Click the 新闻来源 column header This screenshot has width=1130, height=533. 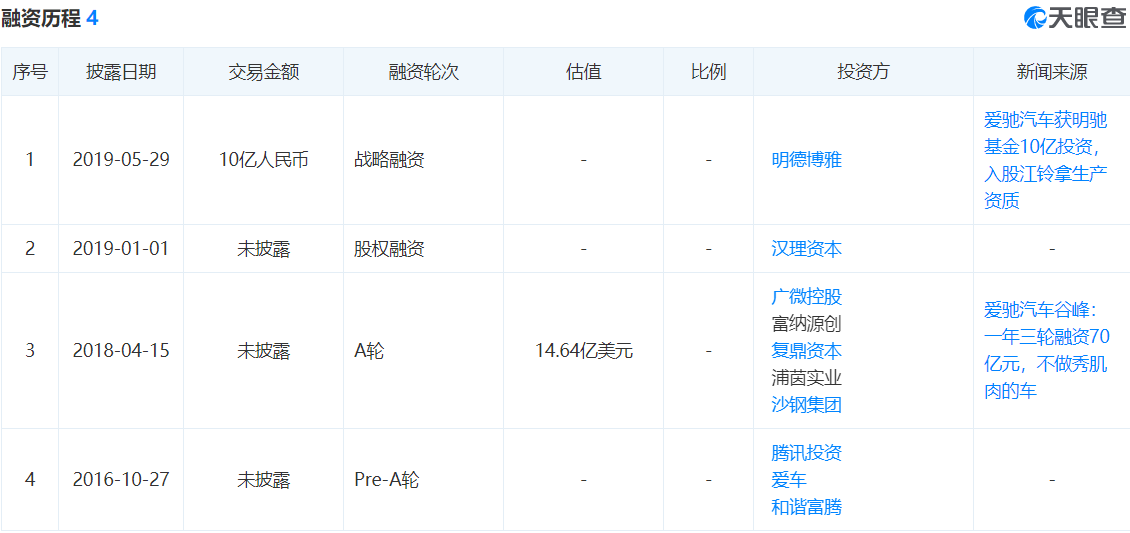click(x=1052, y=72)
